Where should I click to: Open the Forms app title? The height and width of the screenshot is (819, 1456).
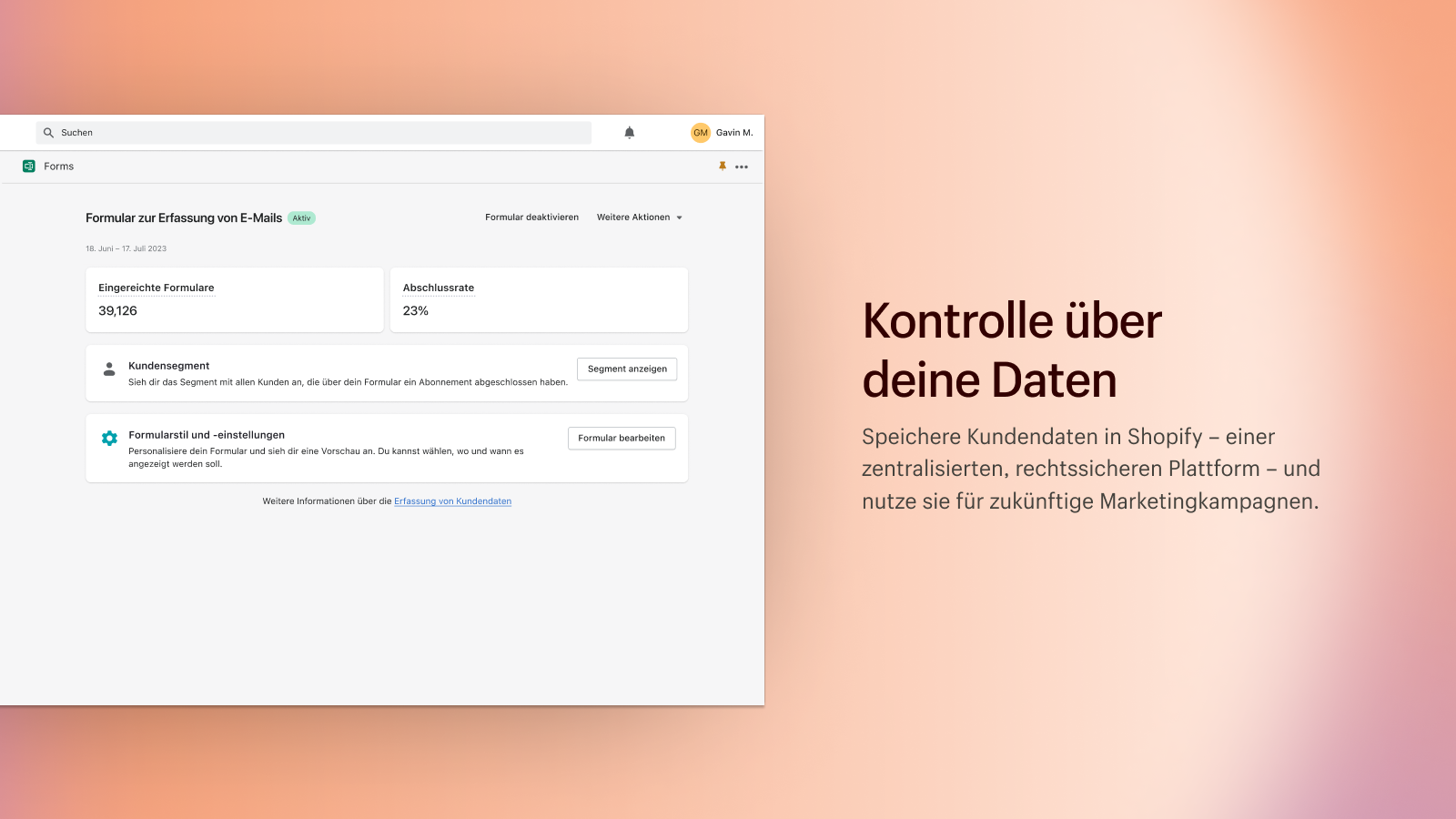click(59, 167)
